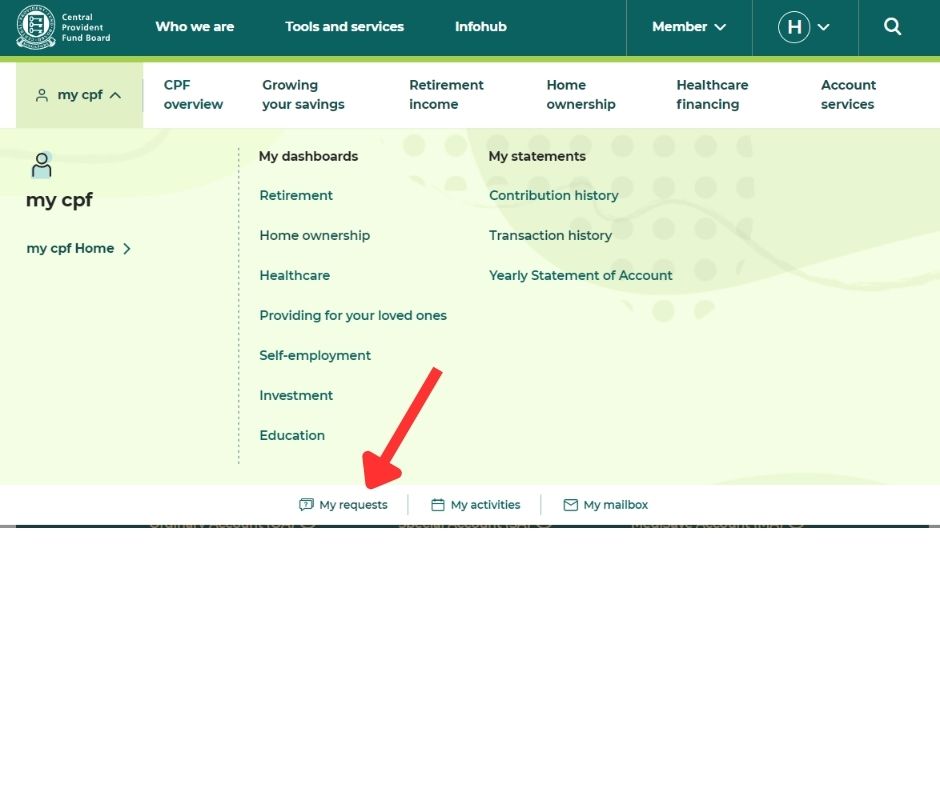Image resolution: width=940 pixels, height=788 pixels.
Task: Select Healthcare financing tab
Action: click(x=712, y=95)
